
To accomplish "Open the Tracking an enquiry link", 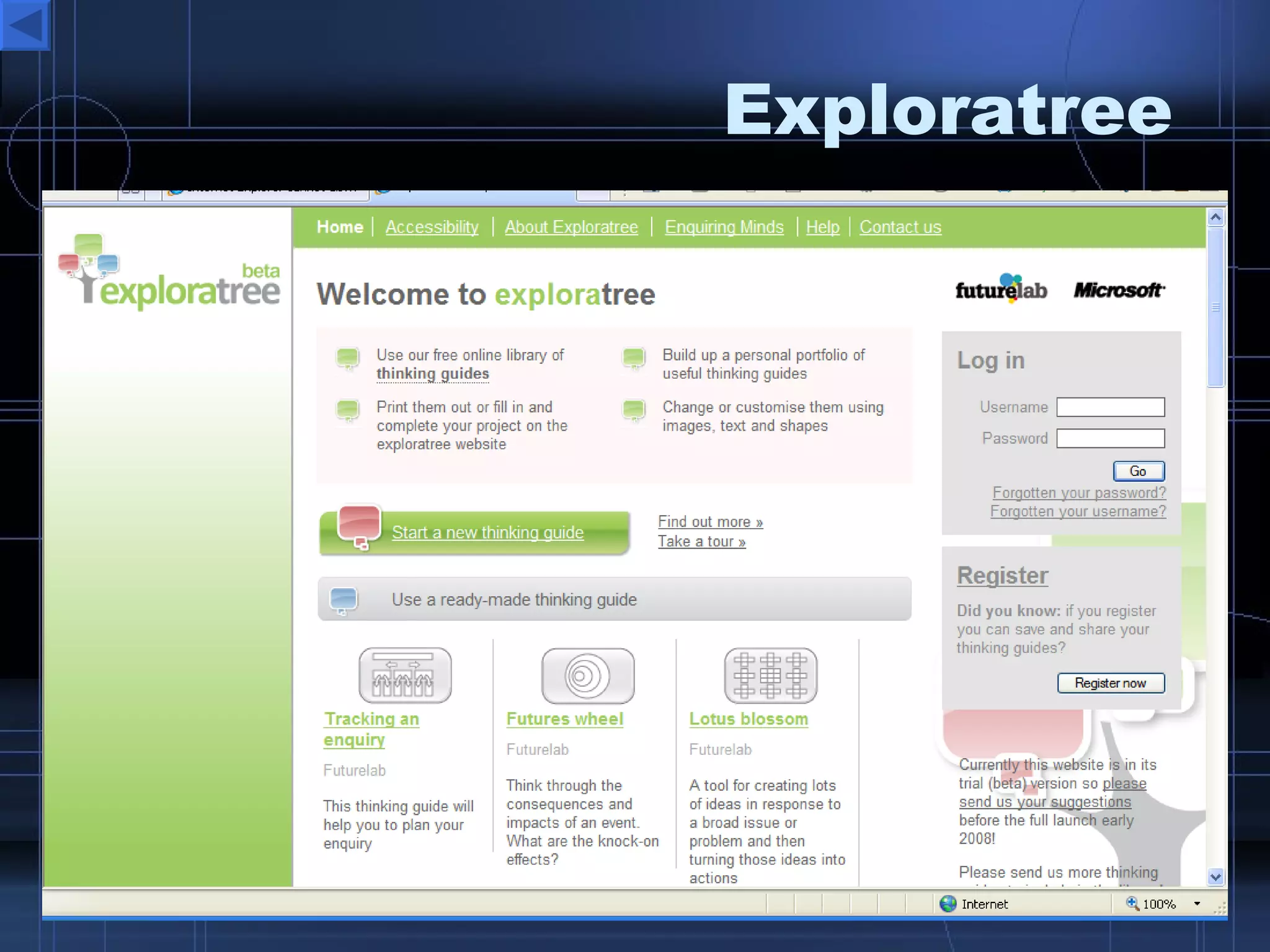I will point(371,729).
